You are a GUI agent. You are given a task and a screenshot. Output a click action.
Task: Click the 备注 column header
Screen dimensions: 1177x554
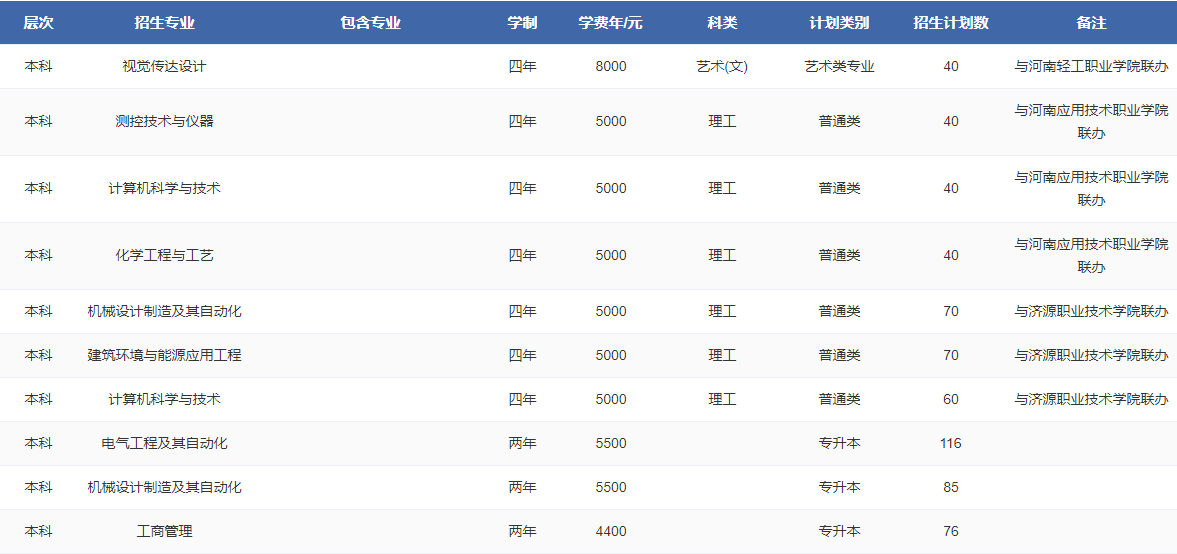(x=1091, y=22)
